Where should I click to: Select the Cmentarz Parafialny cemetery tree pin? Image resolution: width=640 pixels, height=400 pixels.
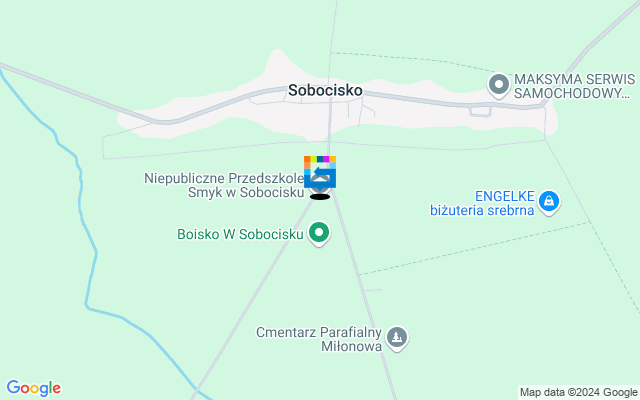click(397, 338)
